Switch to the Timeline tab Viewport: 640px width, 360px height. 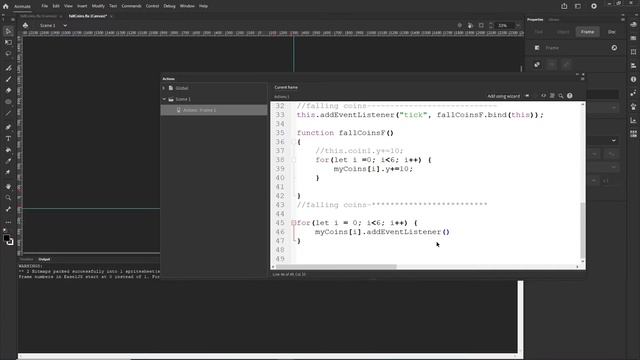(27, 259)
